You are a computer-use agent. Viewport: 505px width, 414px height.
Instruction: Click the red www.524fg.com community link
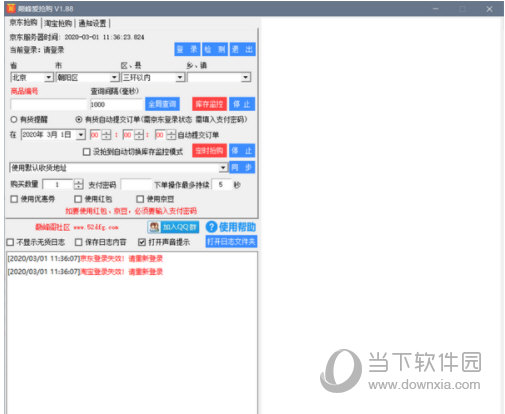[x=96, y=227]
